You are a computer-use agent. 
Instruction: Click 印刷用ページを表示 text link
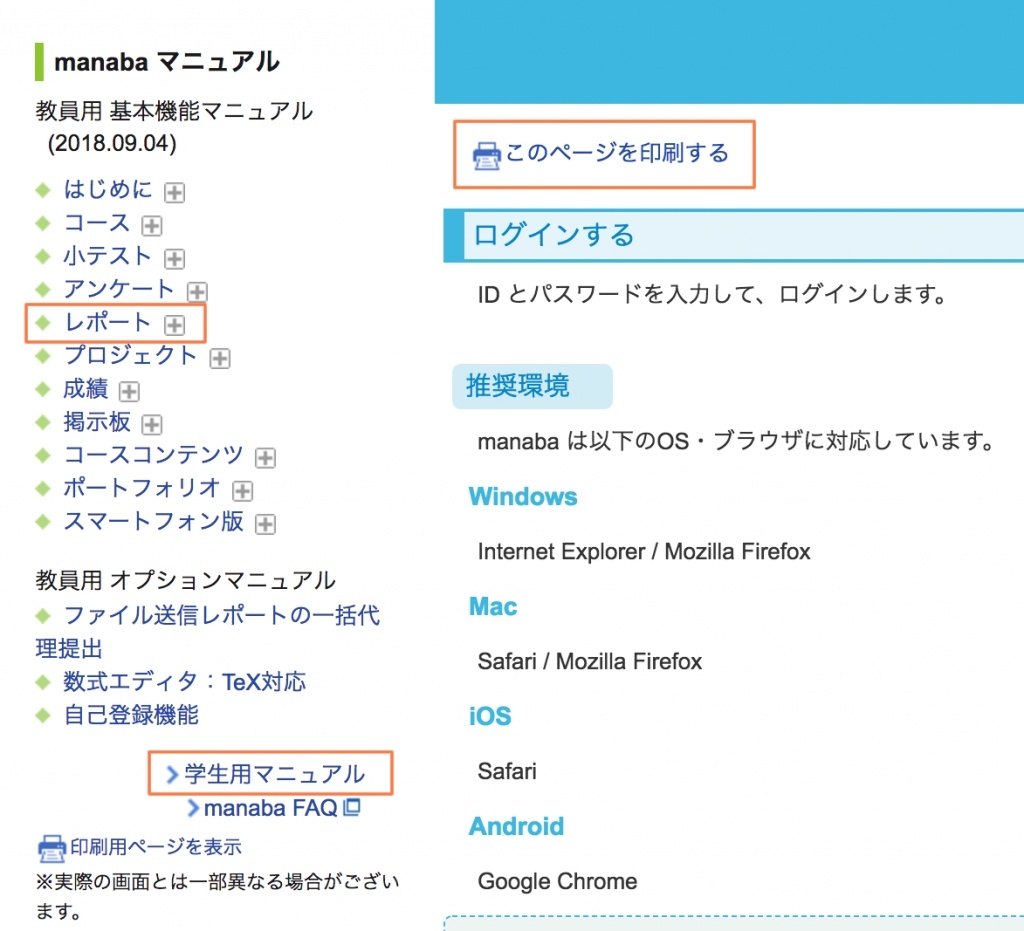coord(156,847)
